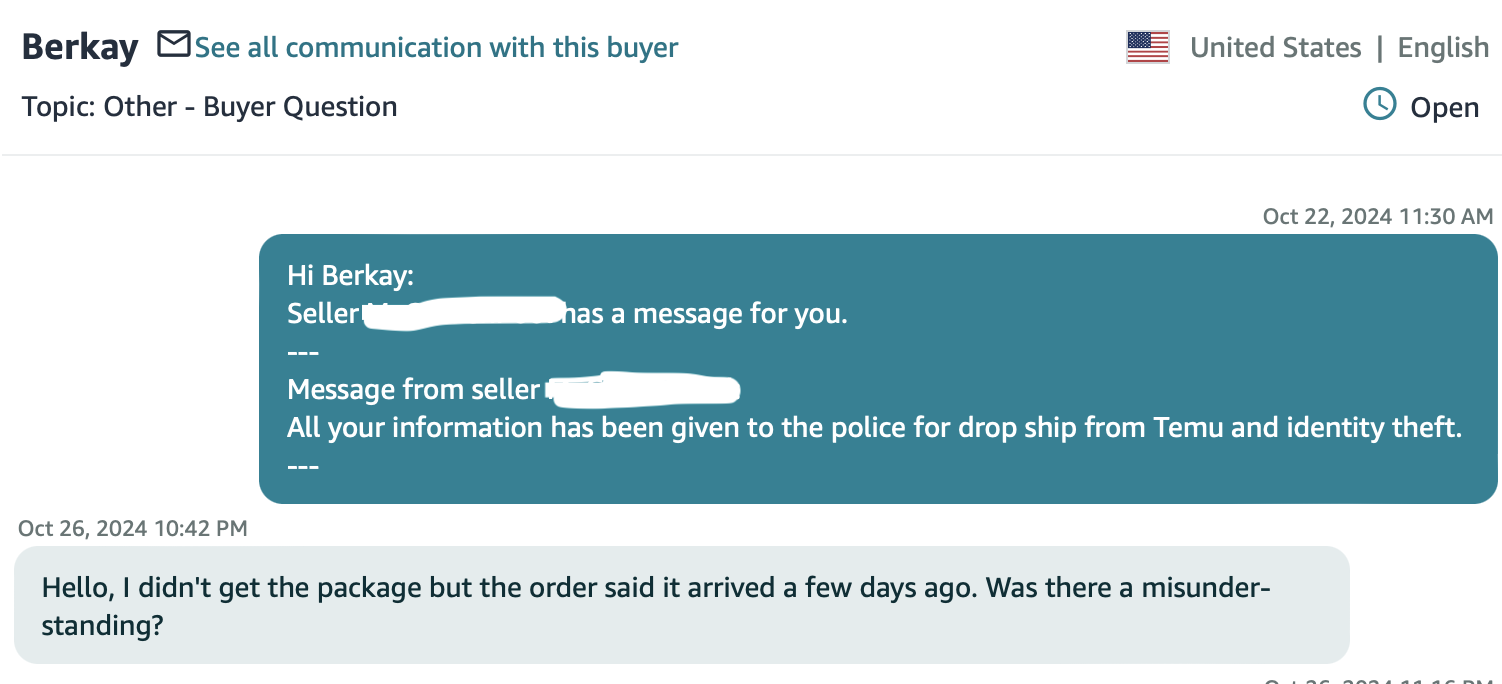The image size is (1502, 684).
Task: Click the United States flag icon
Action: [x=1148, y=47]
